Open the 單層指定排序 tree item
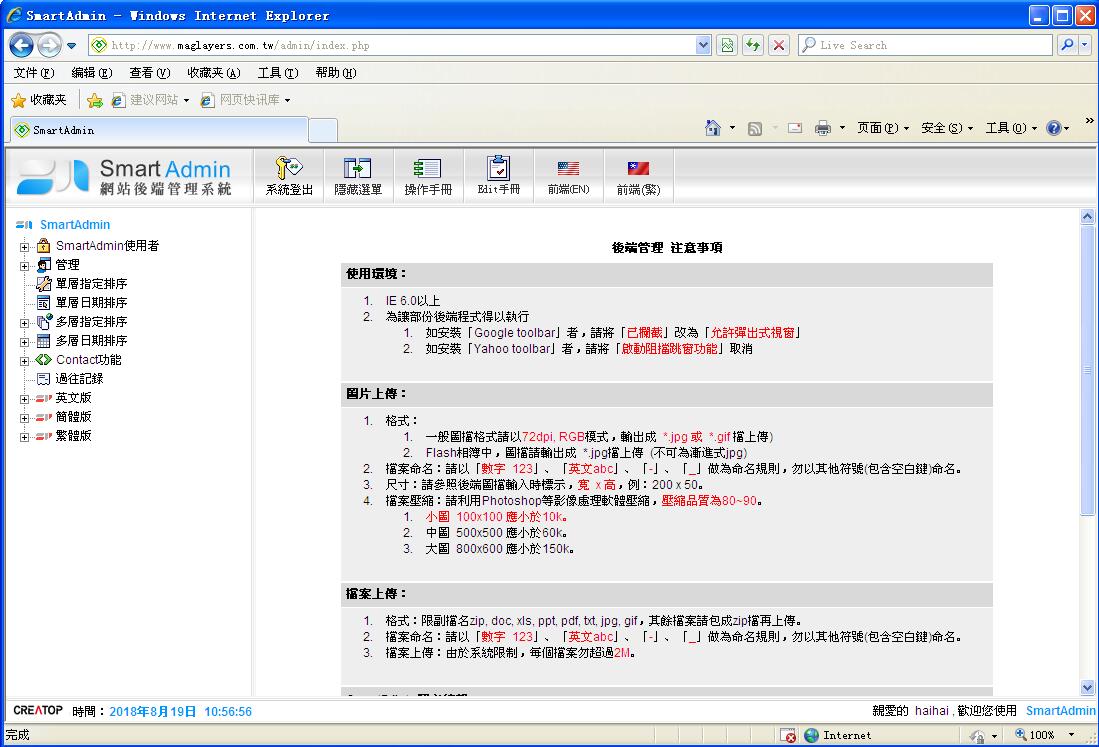This screenshot has width=1099, height=747. [x=91, y=284]
